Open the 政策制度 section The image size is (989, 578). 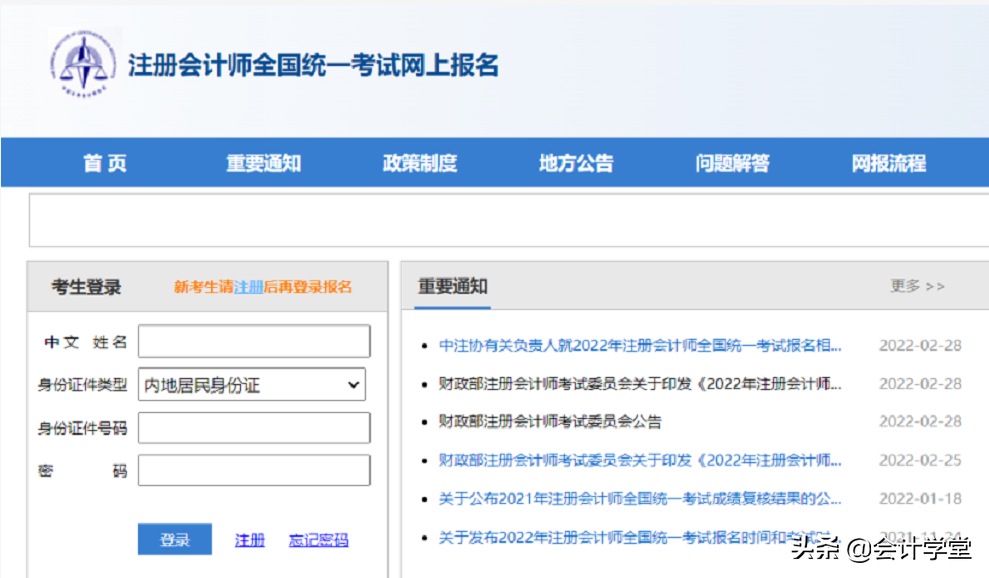pos(418,162)
